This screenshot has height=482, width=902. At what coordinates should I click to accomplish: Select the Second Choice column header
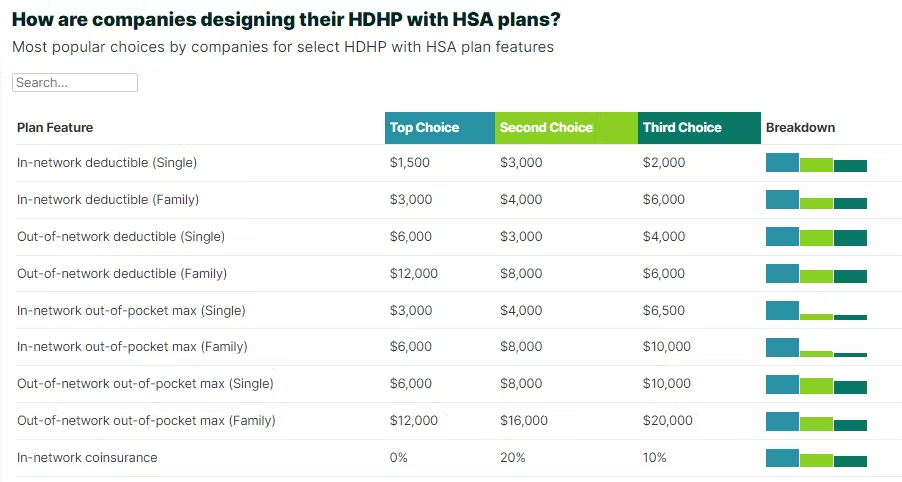coord(546,128)
